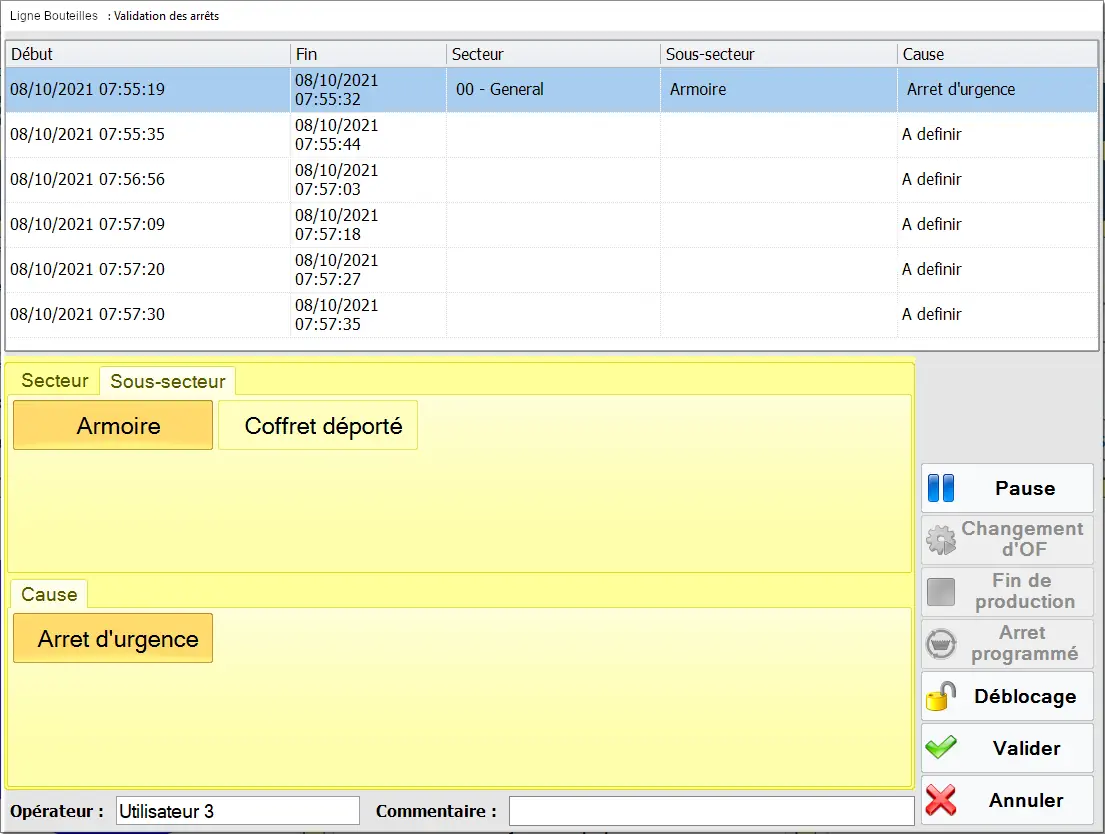The image size is (1105, 834).
Task: Select the row starting 08/10/2021 07:57:20
Action: tap(552, 270)
